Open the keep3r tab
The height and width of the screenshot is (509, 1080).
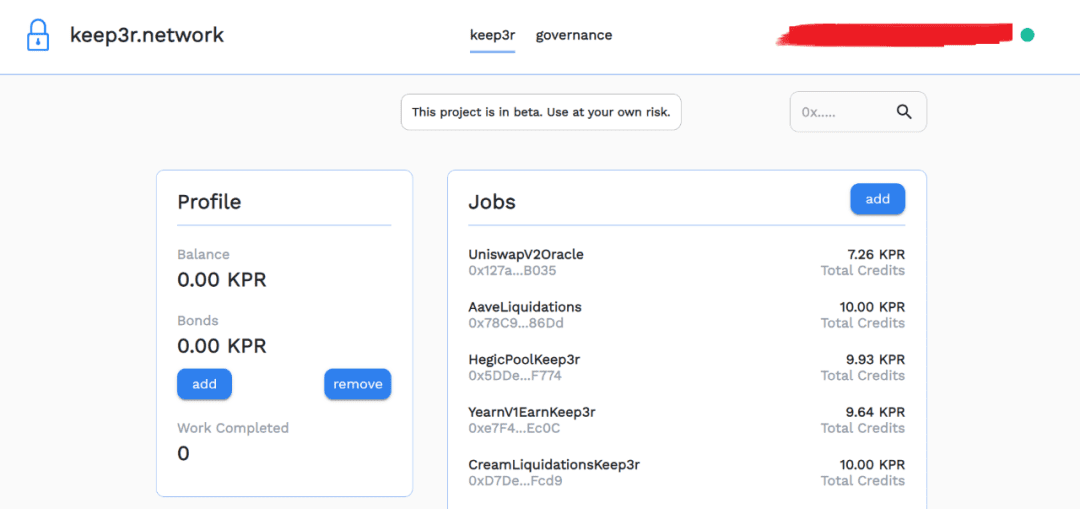tap(492, 35)
